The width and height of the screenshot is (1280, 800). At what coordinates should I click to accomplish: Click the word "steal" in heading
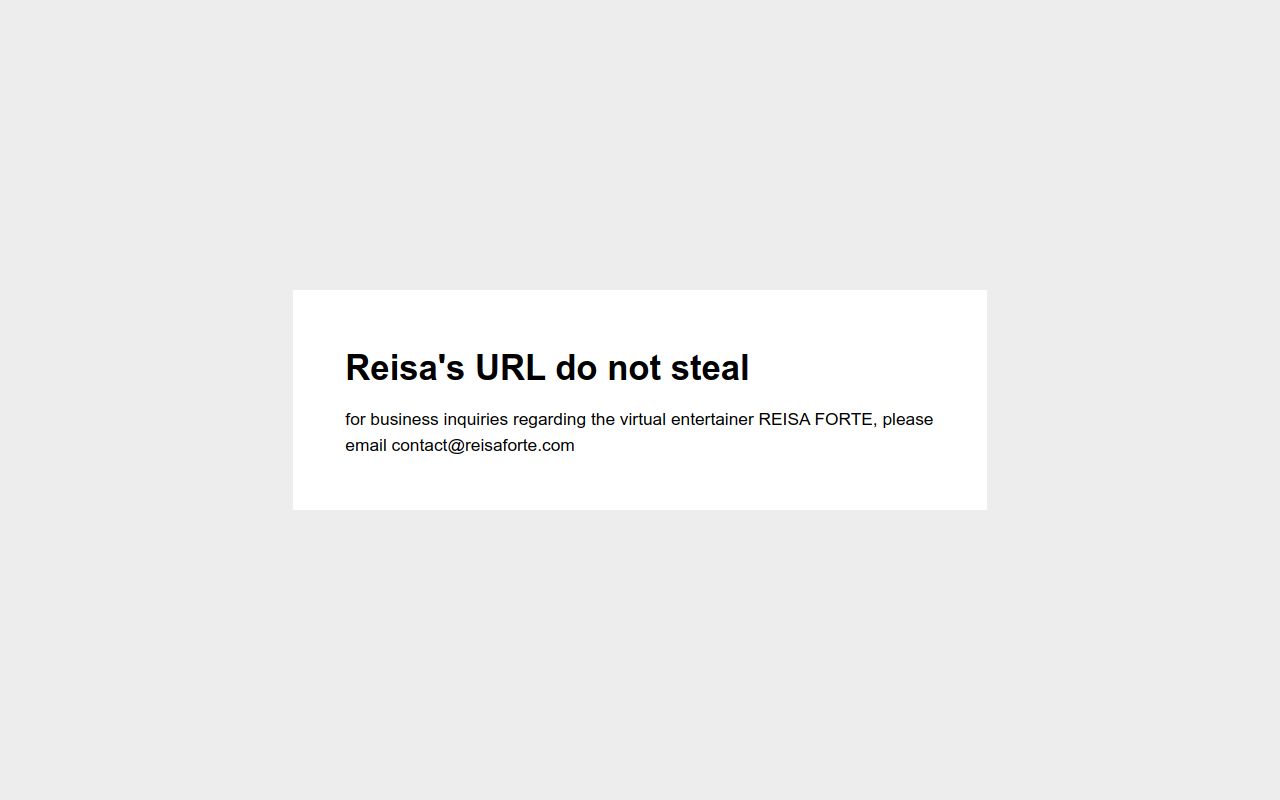[710, 368]
